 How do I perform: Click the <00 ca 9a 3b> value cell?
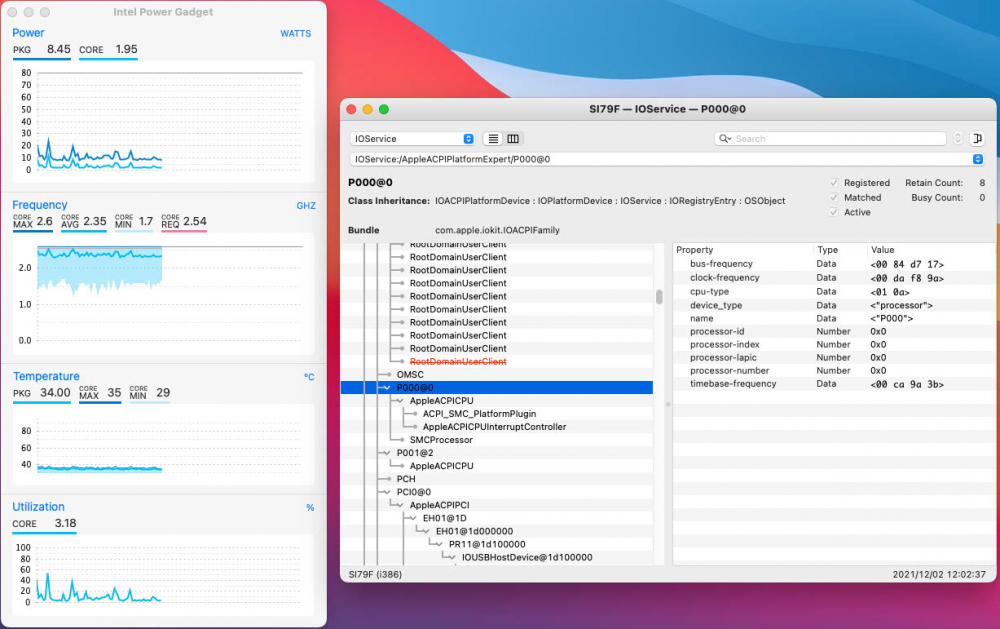907,384
